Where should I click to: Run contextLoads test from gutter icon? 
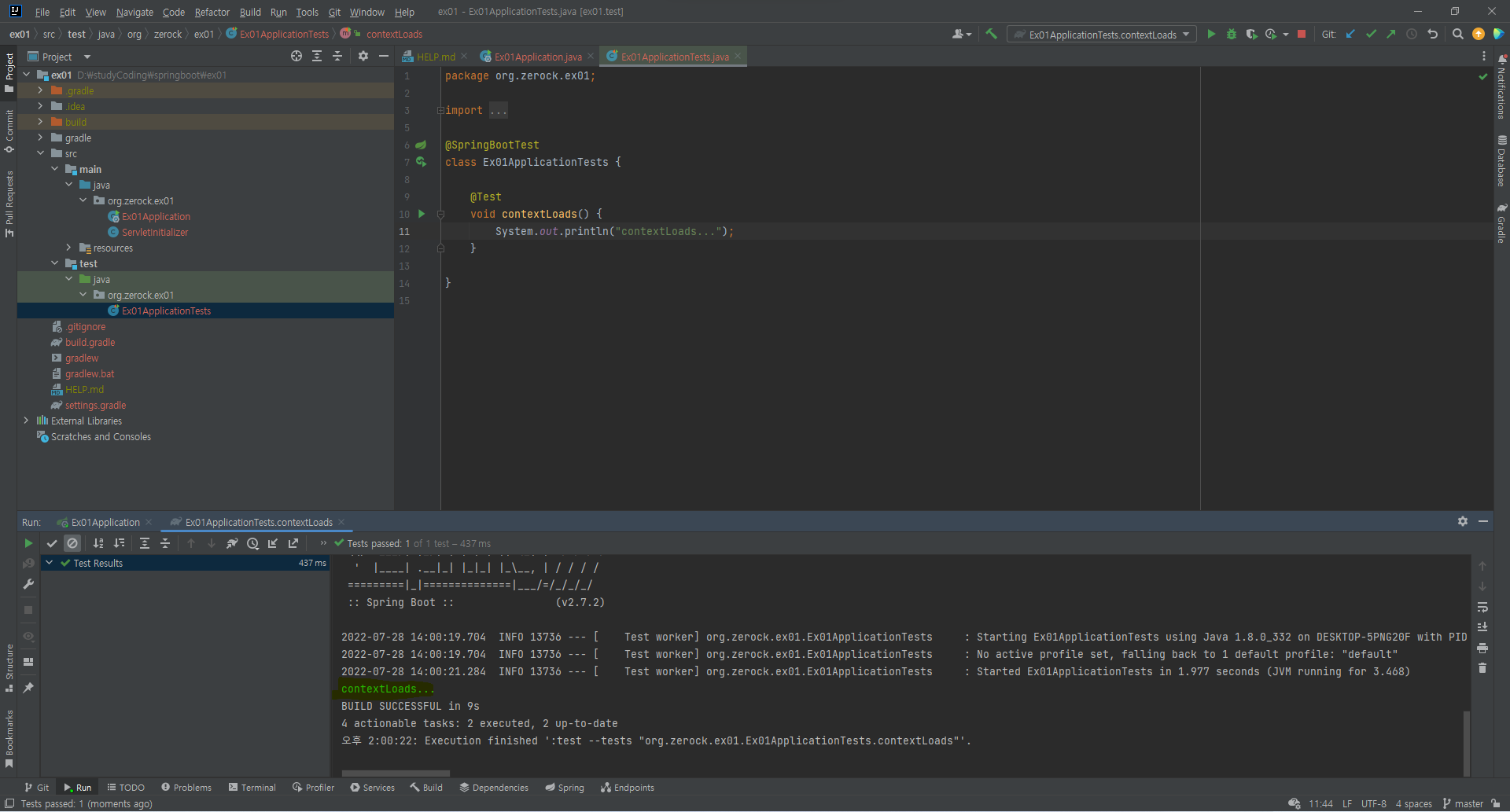click(422, 214)
